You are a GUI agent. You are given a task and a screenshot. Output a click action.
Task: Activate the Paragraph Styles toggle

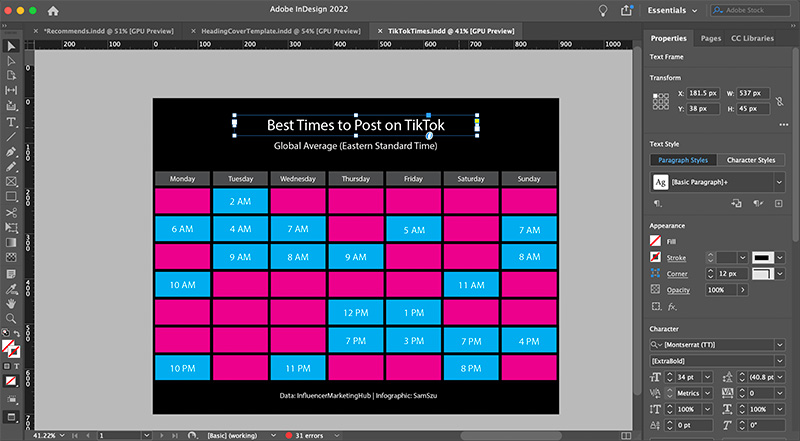click(x=683, y=160)
